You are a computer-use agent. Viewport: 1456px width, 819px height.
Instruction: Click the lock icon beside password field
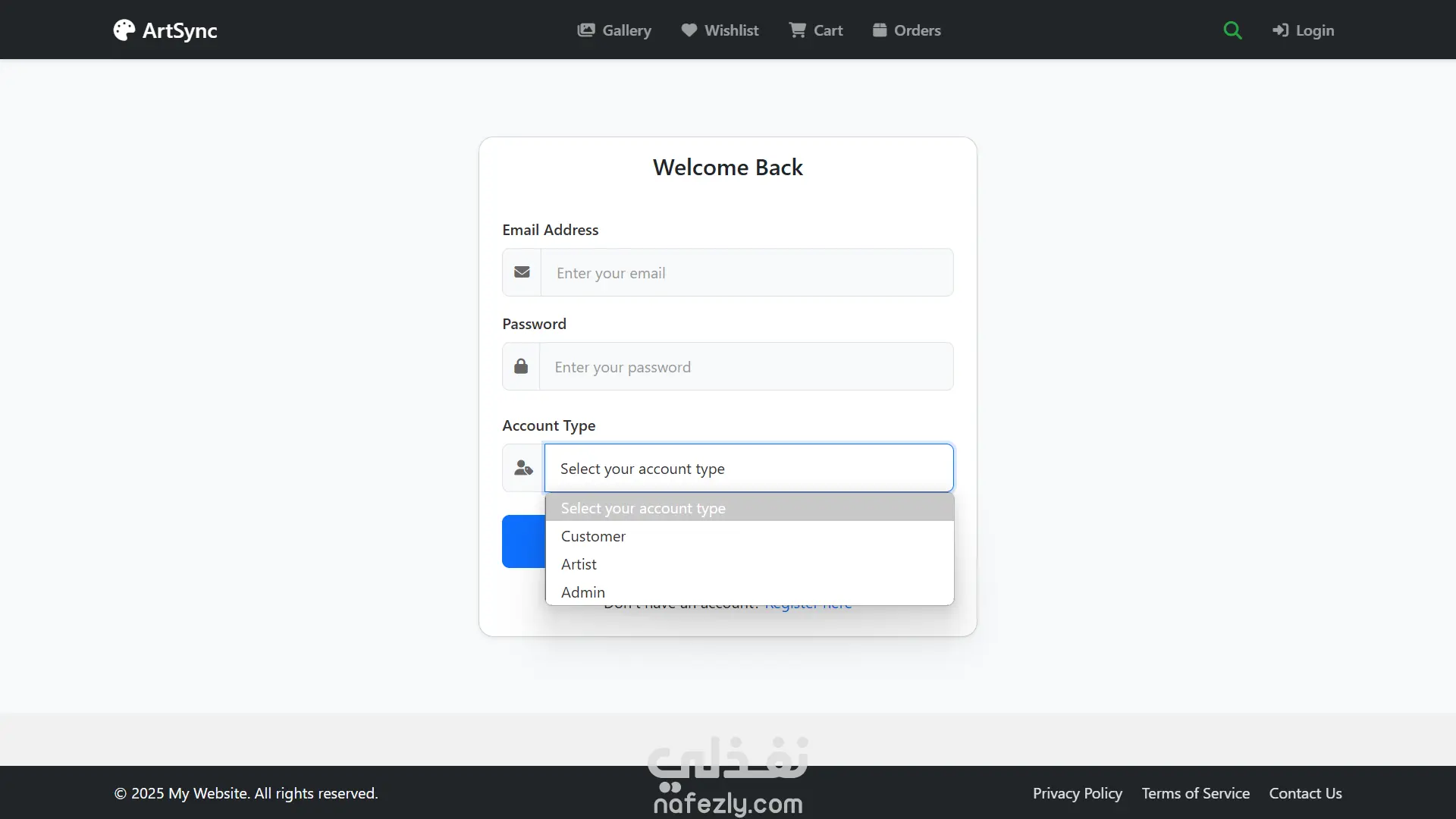[521, 366]
